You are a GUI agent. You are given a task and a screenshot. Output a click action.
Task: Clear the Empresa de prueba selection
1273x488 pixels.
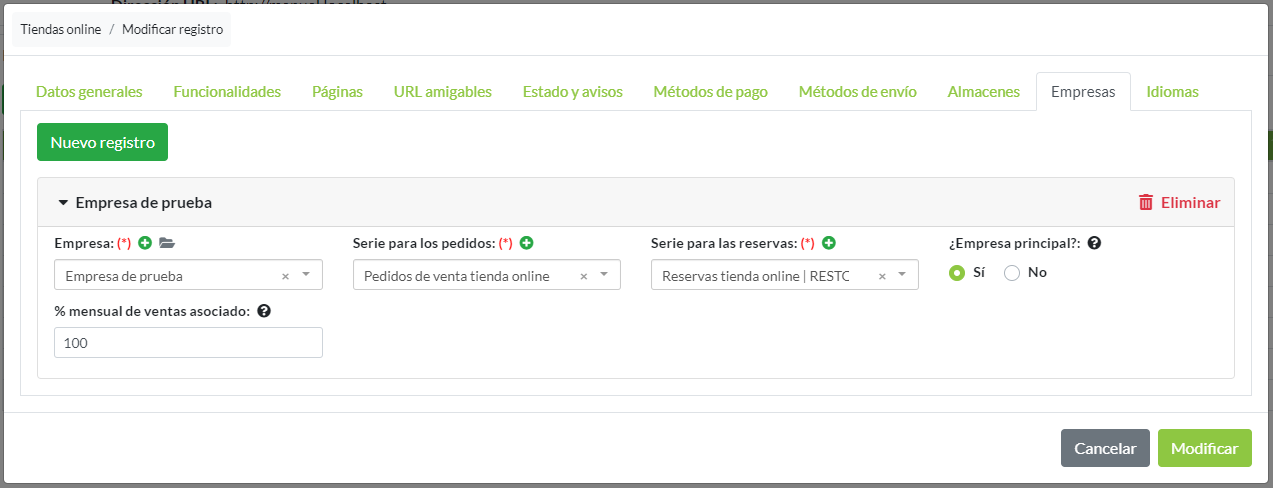click(285, 276)
